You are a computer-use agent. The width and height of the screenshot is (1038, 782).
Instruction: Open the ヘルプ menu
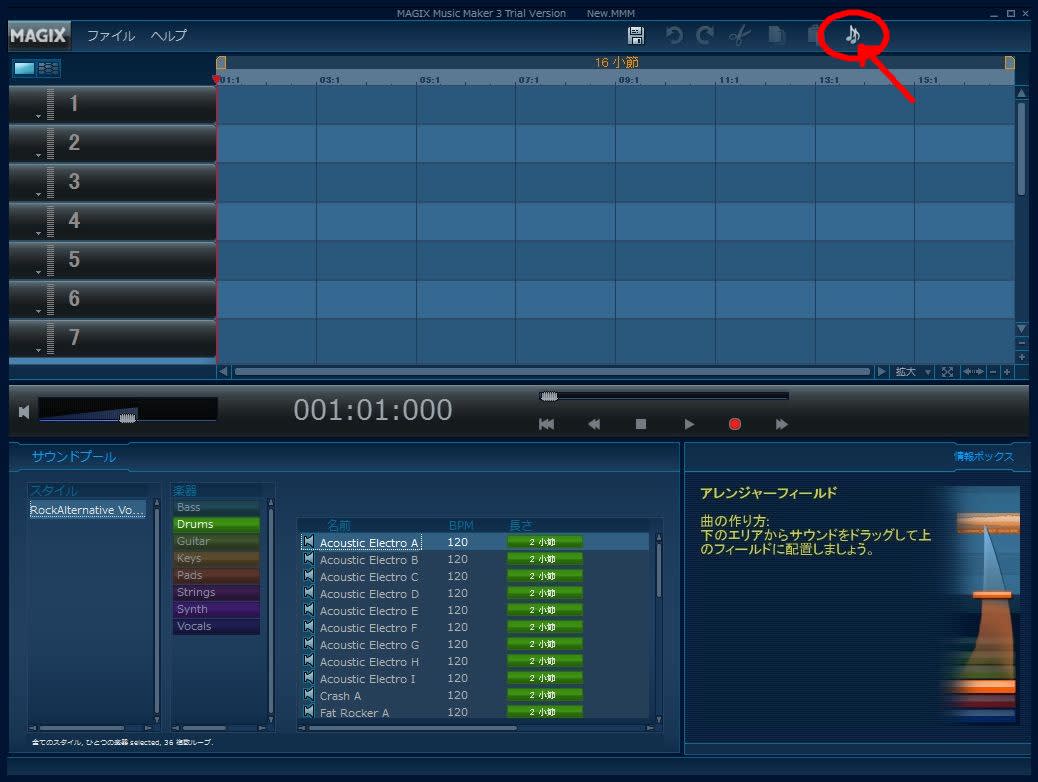coord(169,36)
